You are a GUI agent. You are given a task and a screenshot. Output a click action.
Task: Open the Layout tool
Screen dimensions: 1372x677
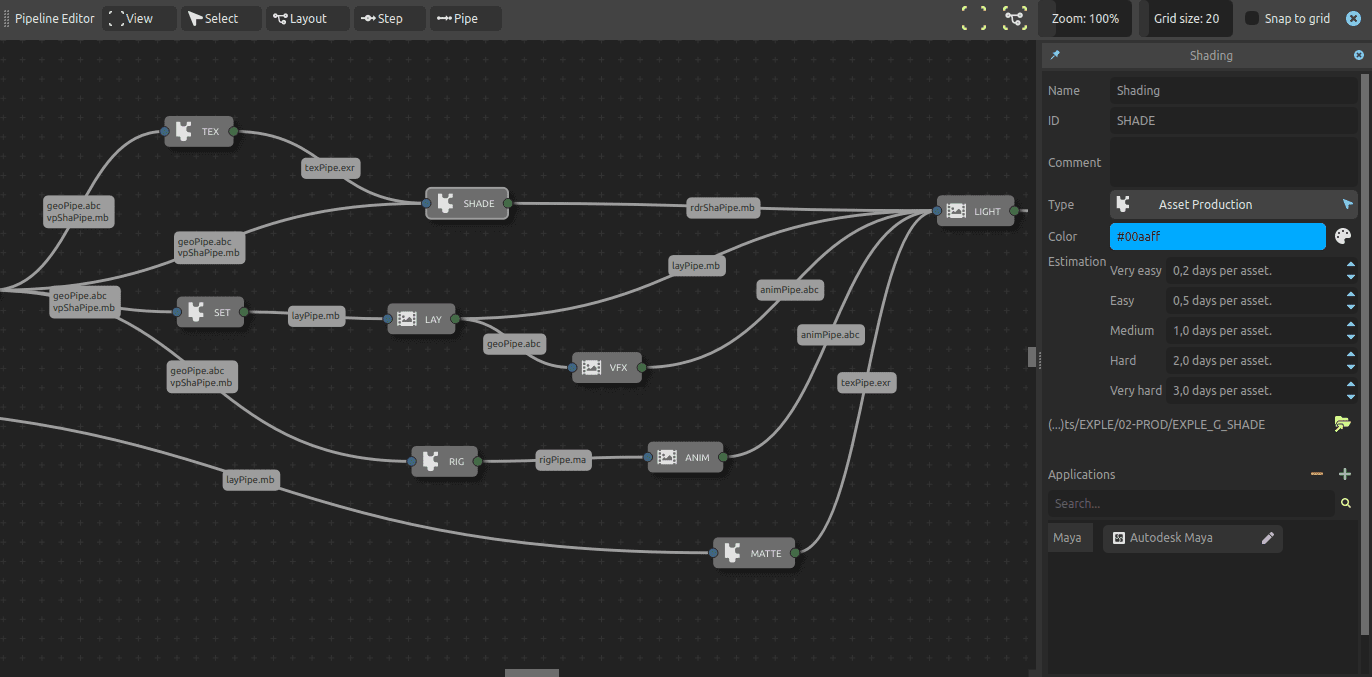306,18
